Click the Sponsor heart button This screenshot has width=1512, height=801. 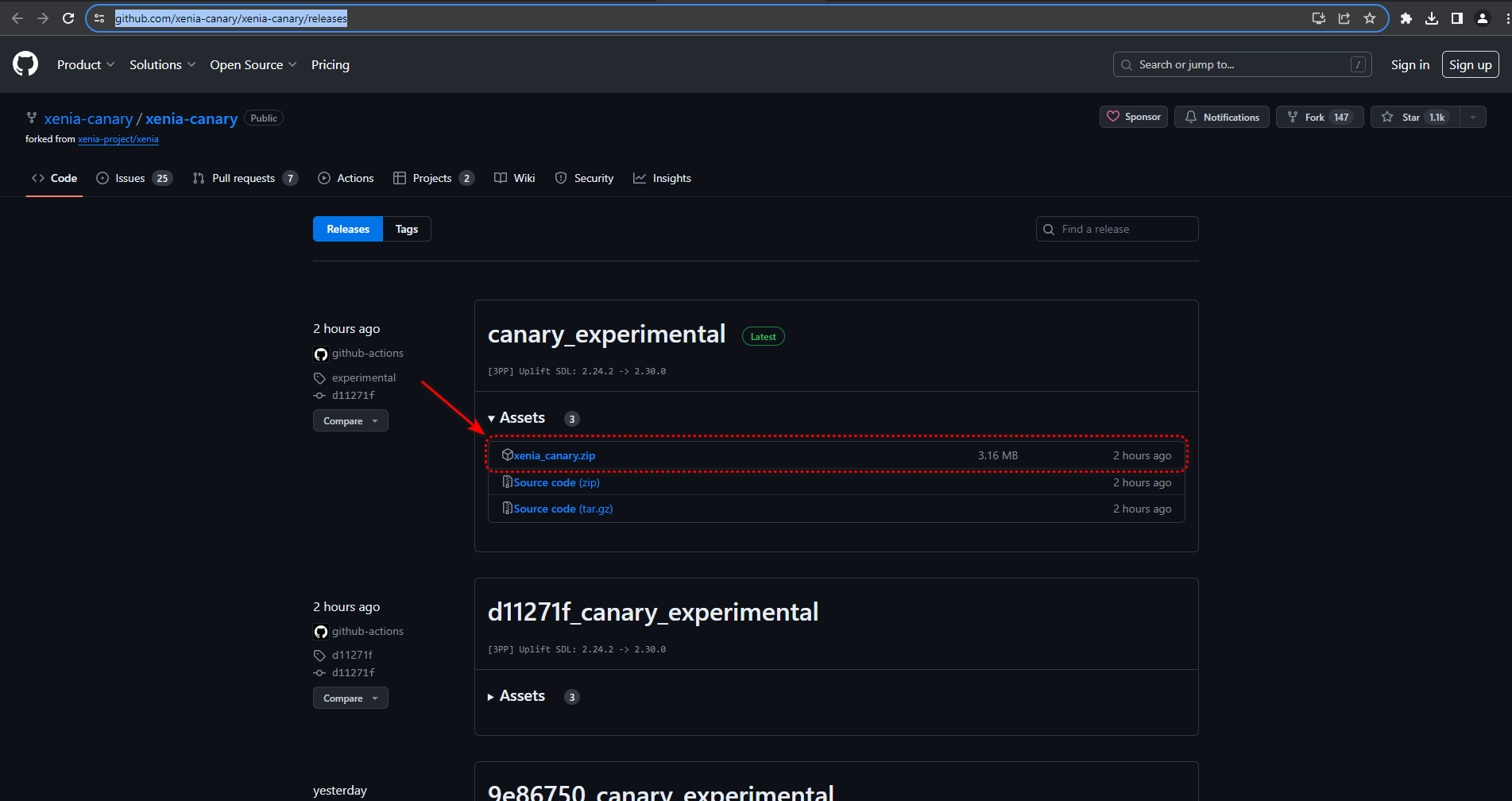[x=1134, y=117]
